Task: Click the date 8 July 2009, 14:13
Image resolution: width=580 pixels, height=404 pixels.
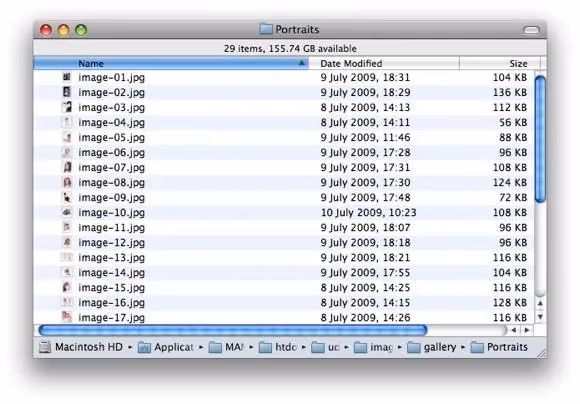Action: [365, 107]
